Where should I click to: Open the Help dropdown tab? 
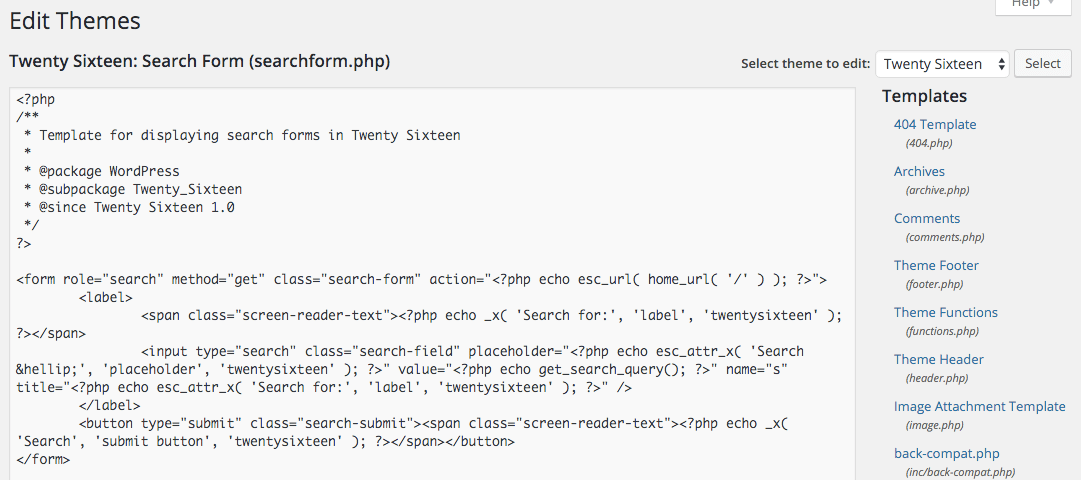point(1033,5)
